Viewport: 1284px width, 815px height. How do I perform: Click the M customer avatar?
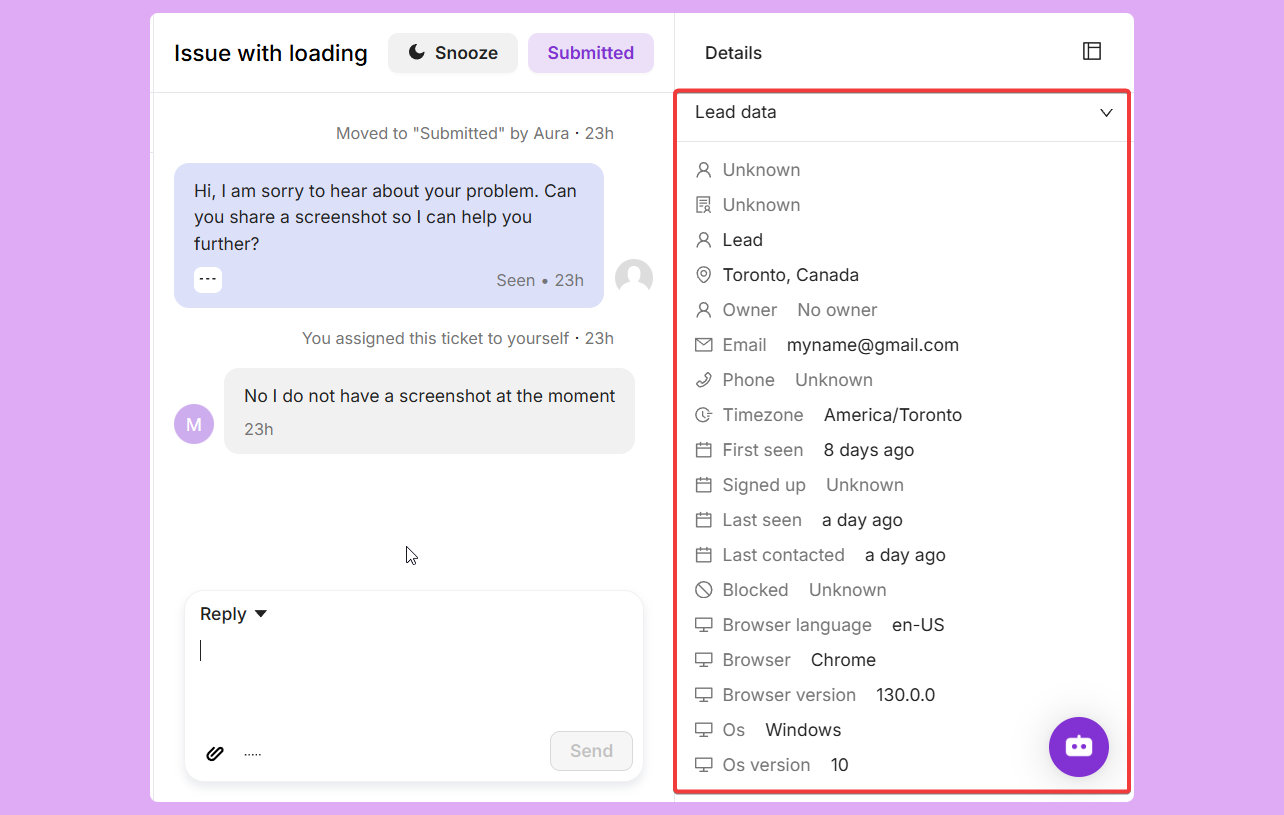(x=194, y=424)
